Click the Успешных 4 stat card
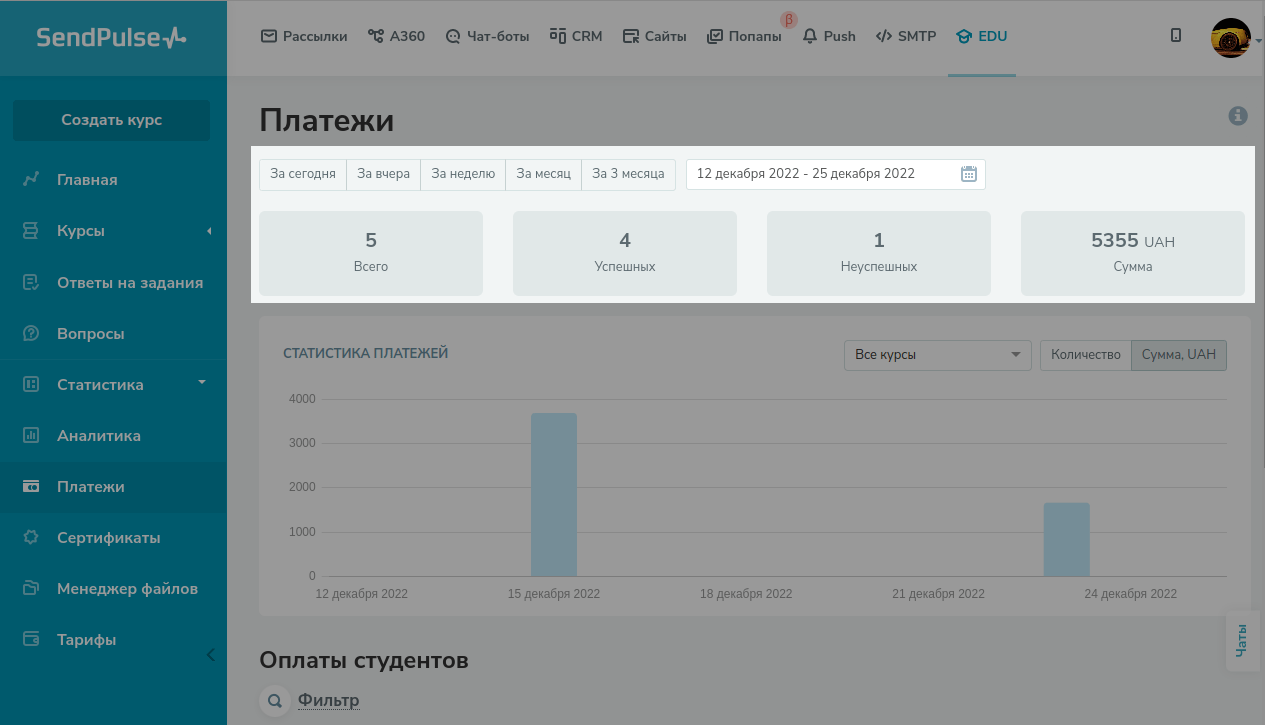 pos(625,253)
